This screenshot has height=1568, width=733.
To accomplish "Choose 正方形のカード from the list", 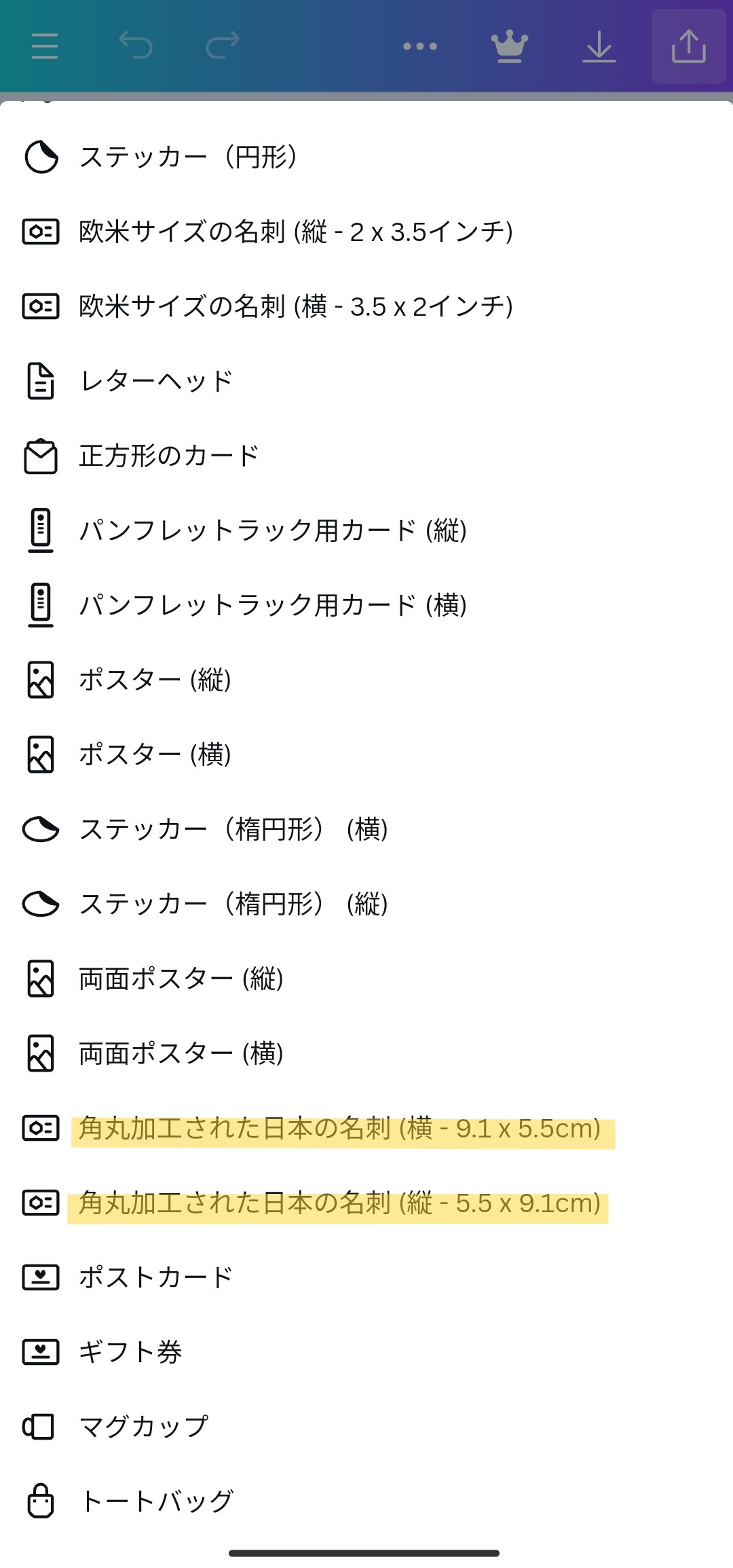I will point(169,456).
